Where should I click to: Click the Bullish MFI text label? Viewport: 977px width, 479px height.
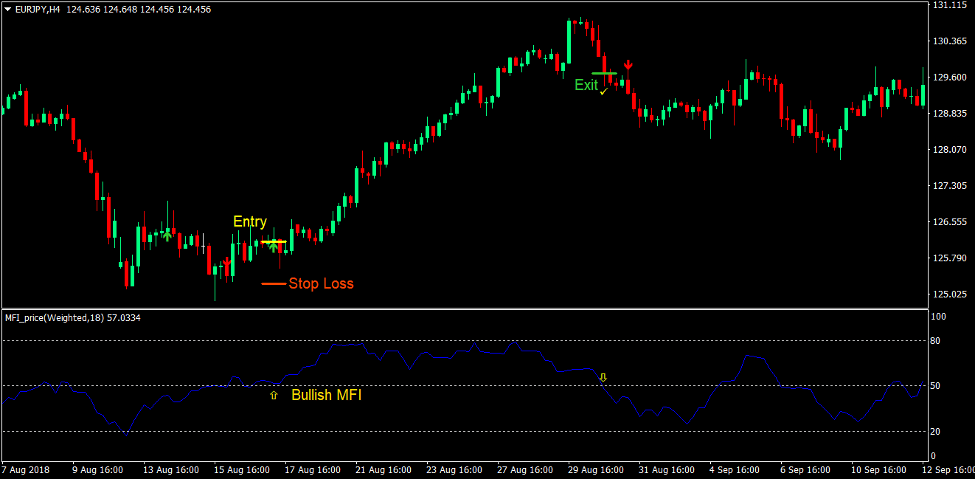pos(327,396)
